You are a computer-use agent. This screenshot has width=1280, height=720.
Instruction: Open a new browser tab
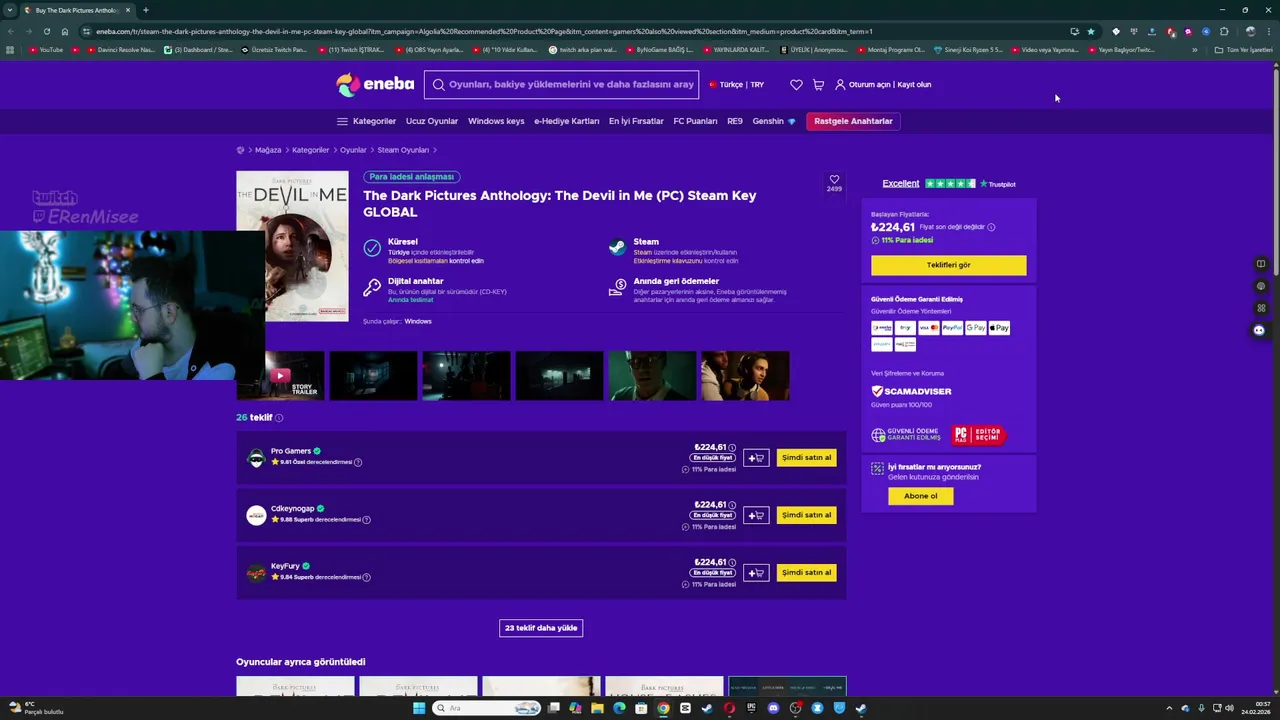(x=146, y=10)
